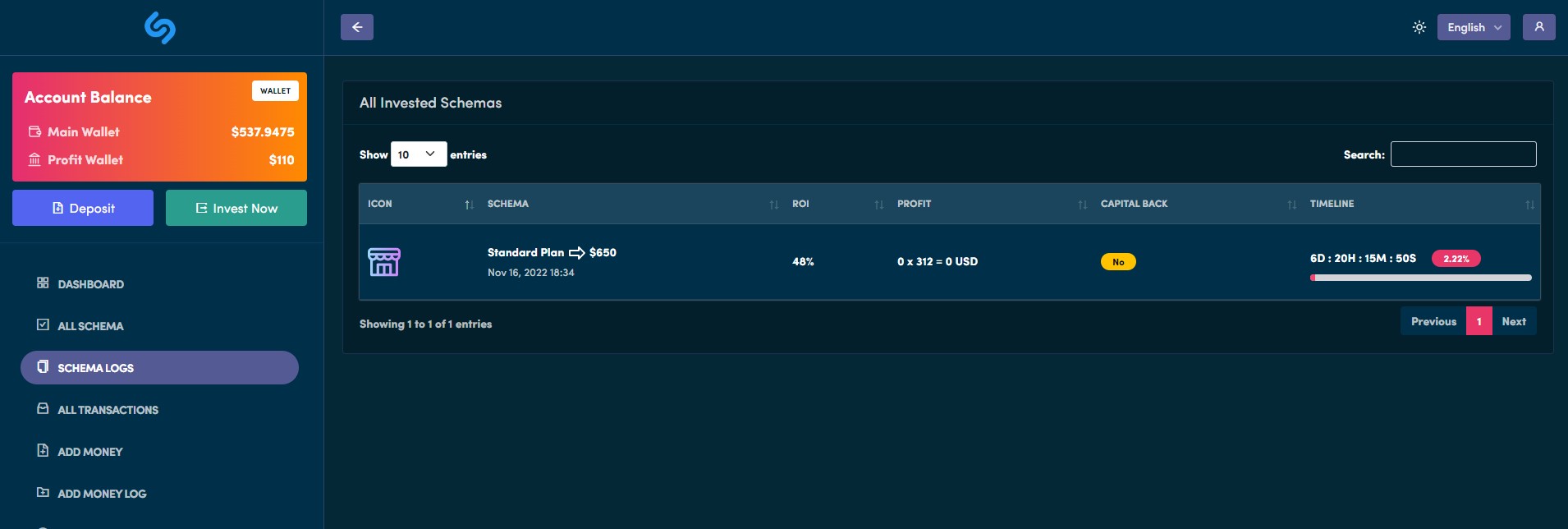The image size is (1568, 529).
Task: Sort table by ROI column
Action: [x=837, y=204]
